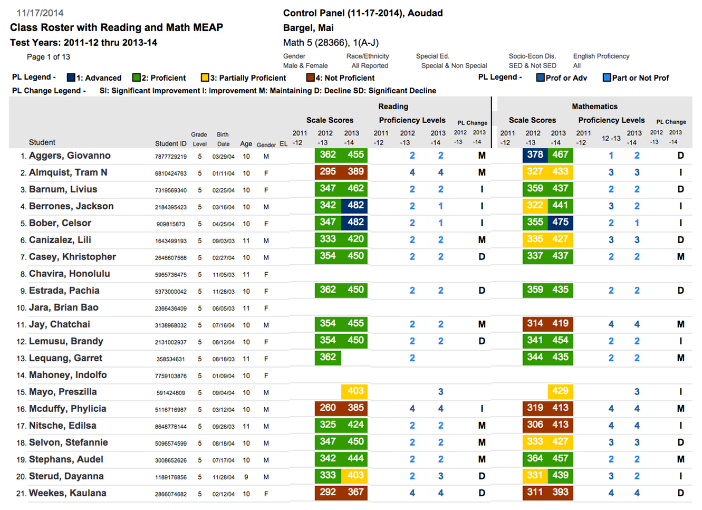
Task: Select student name Lequang, Garret
Action: (x=65, y=358)
